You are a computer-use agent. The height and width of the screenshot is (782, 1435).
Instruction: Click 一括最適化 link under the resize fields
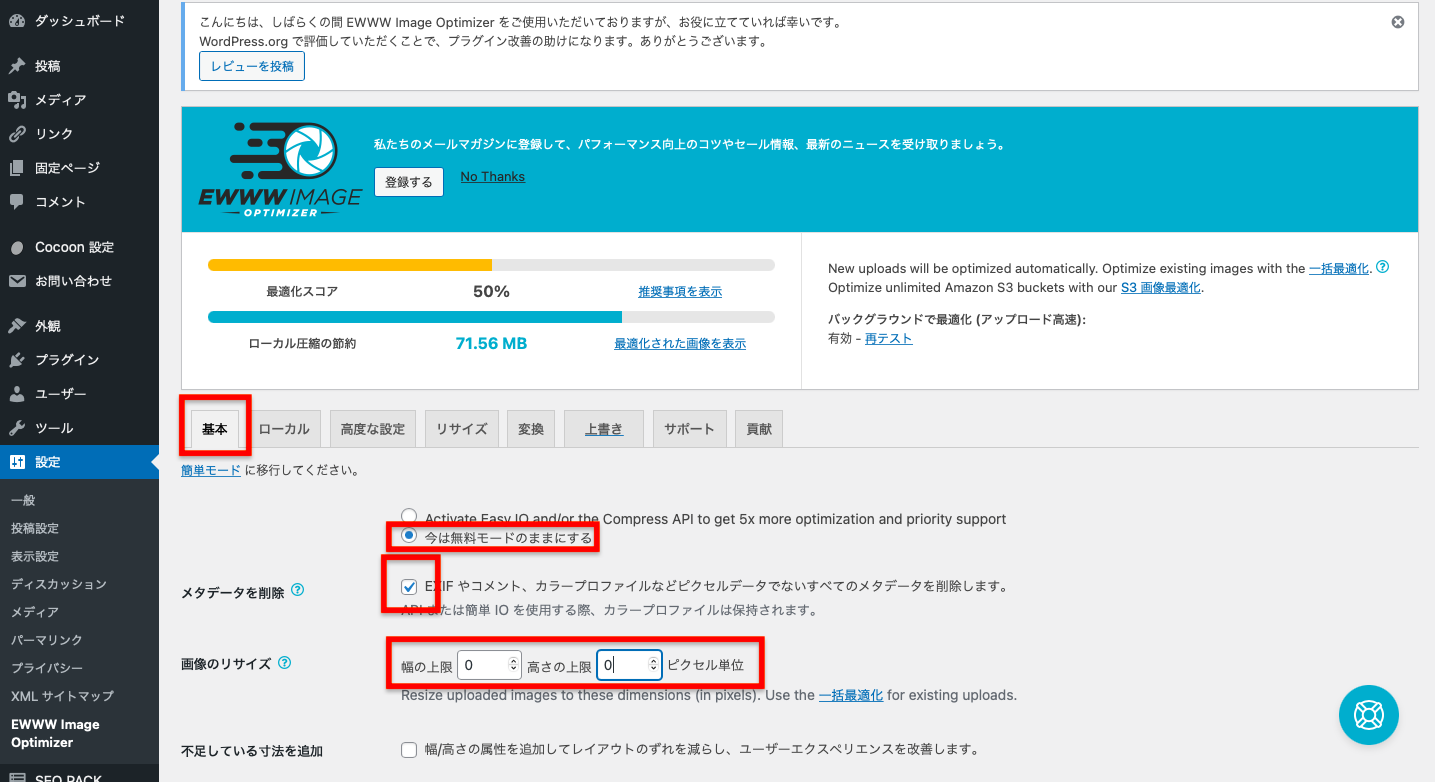coord(851,695)
